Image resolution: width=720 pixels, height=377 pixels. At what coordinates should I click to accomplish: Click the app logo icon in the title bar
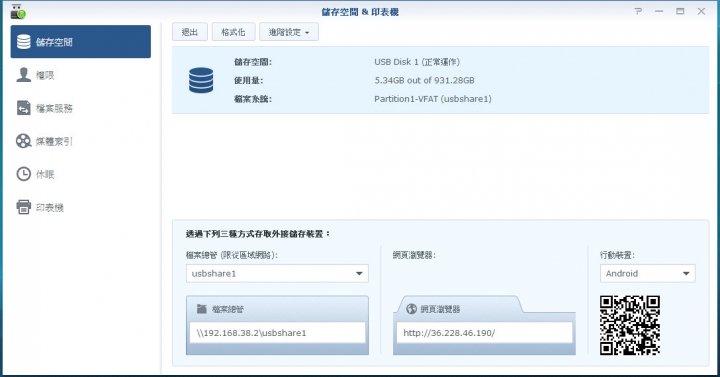point(18,11)
